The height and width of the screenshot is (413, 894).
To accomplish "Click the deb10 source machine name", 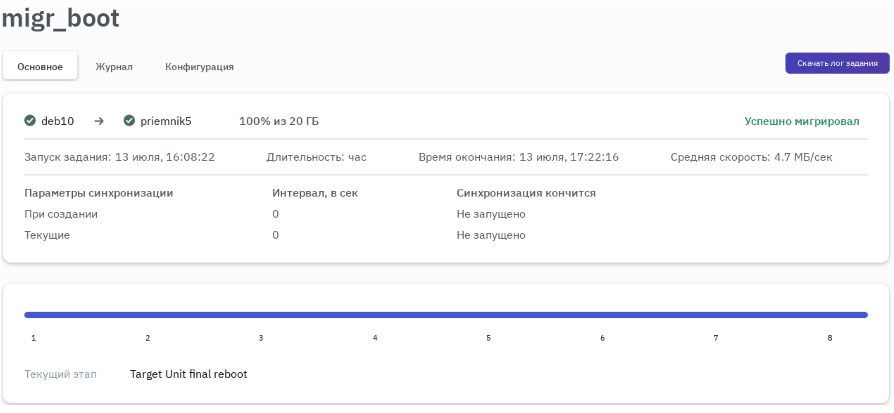I will (x=57, y=121).
